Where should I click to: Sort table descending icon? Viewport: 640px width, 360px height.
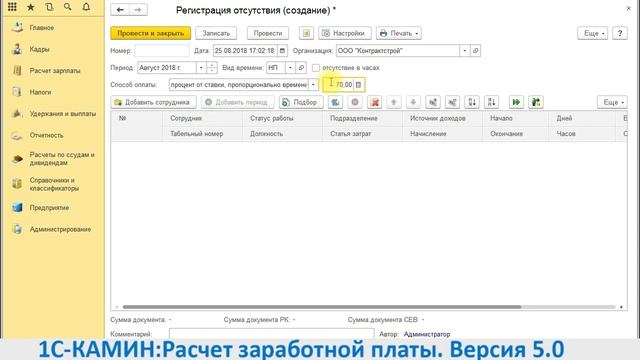[x=491, y=102]
